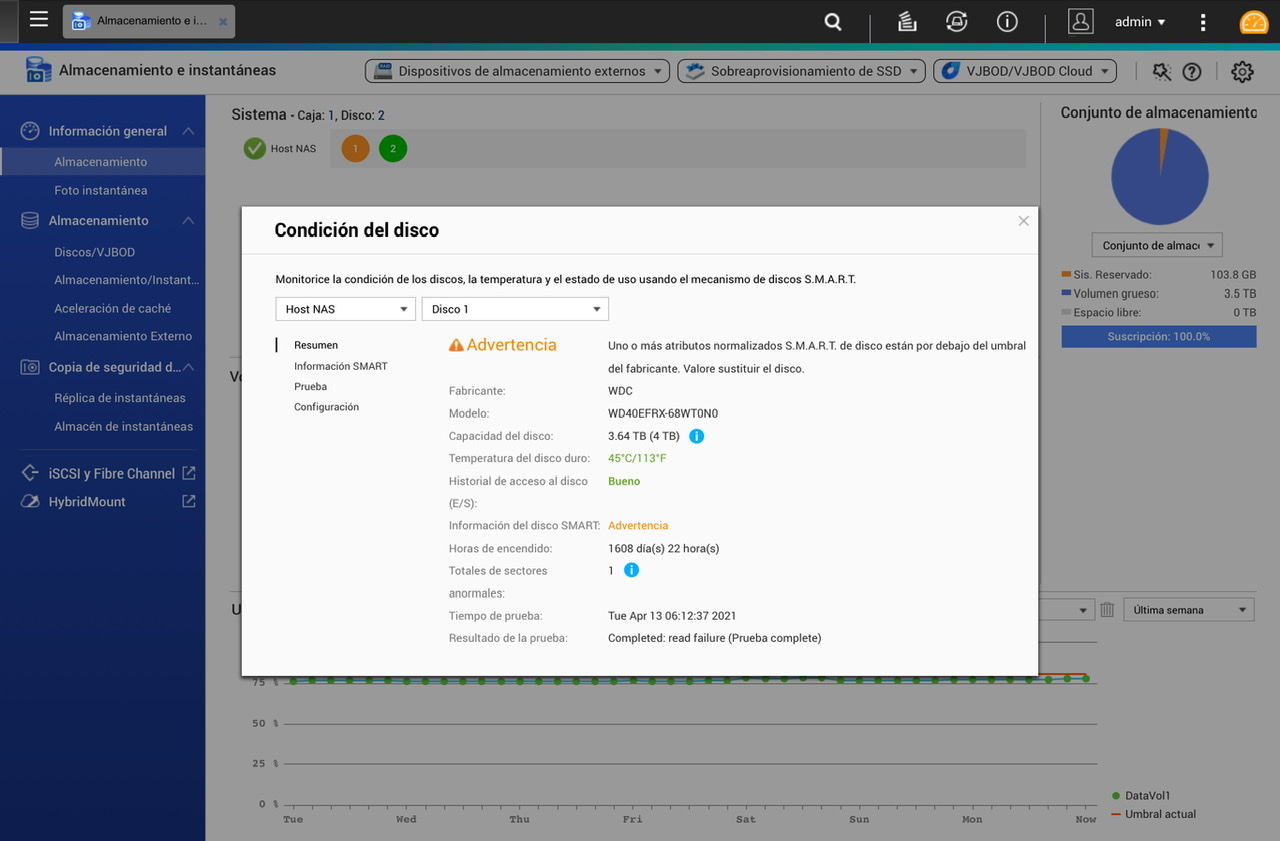Click the global settings gear icon
The height and width of the screenshot is (841, 1280).
pos(1242,72)
